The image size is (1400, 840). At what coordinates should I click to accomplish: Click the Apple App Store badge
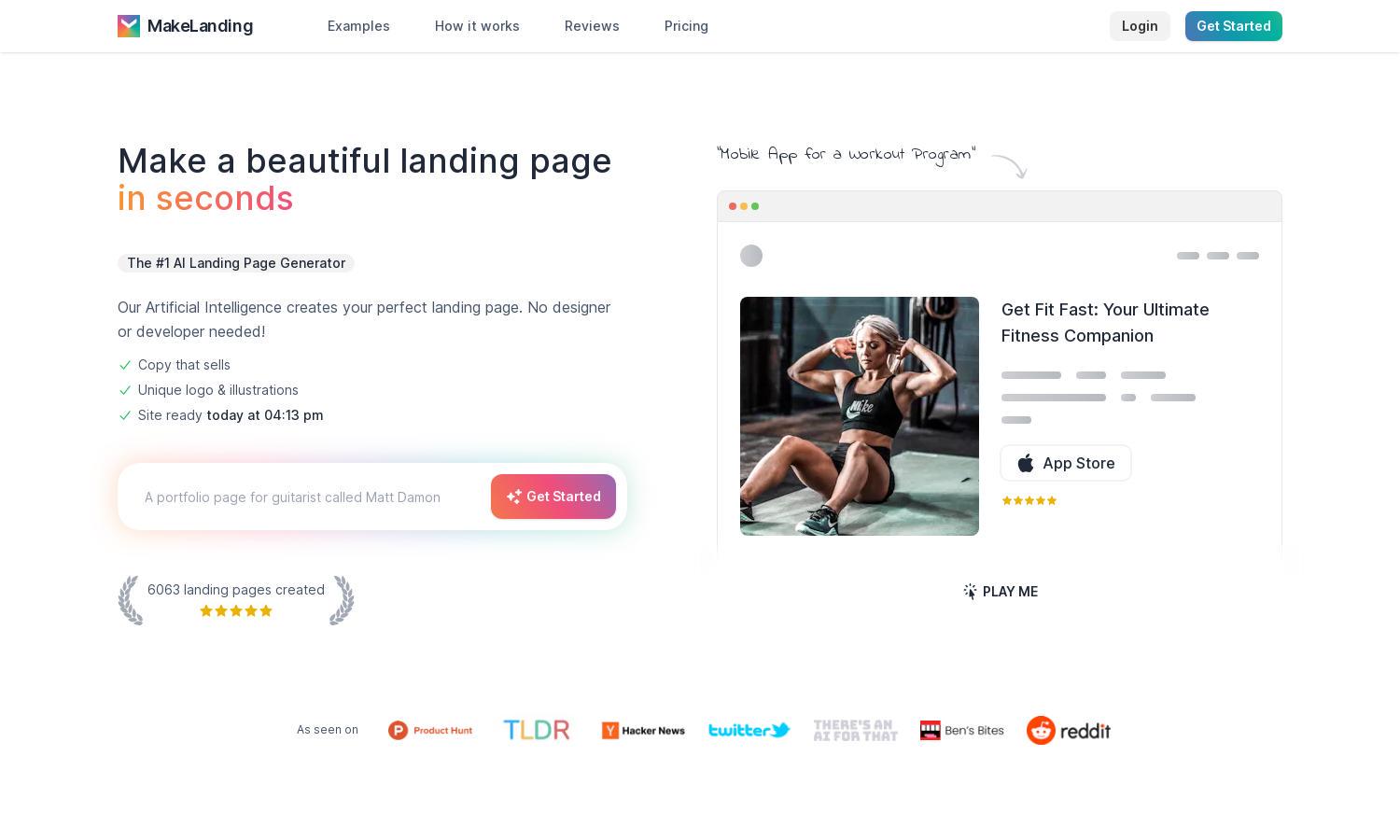(x=1066, y=463)
